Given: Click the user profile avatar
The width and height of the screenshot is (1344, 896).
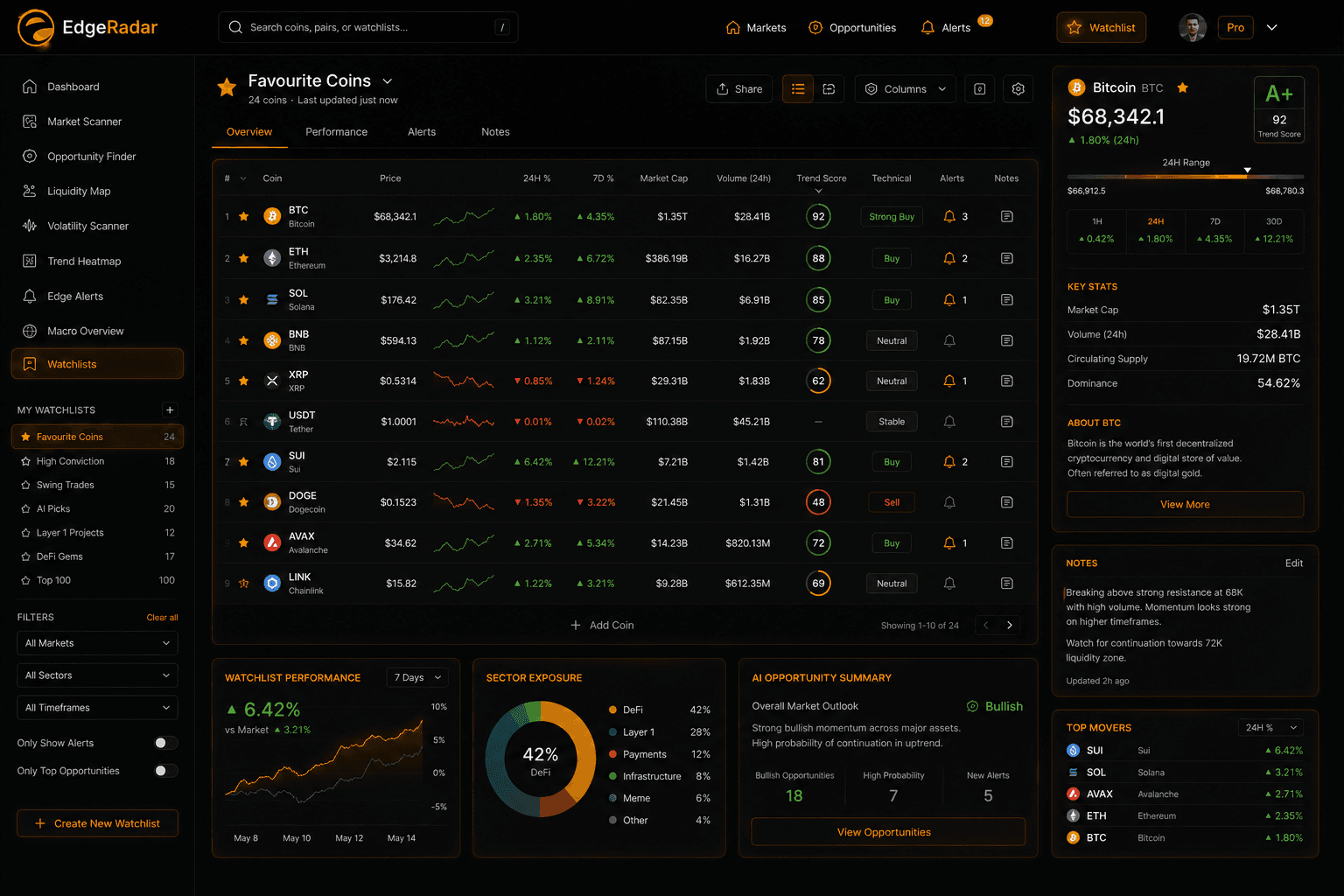Looking at the screenshot, I should point(1193,27).
